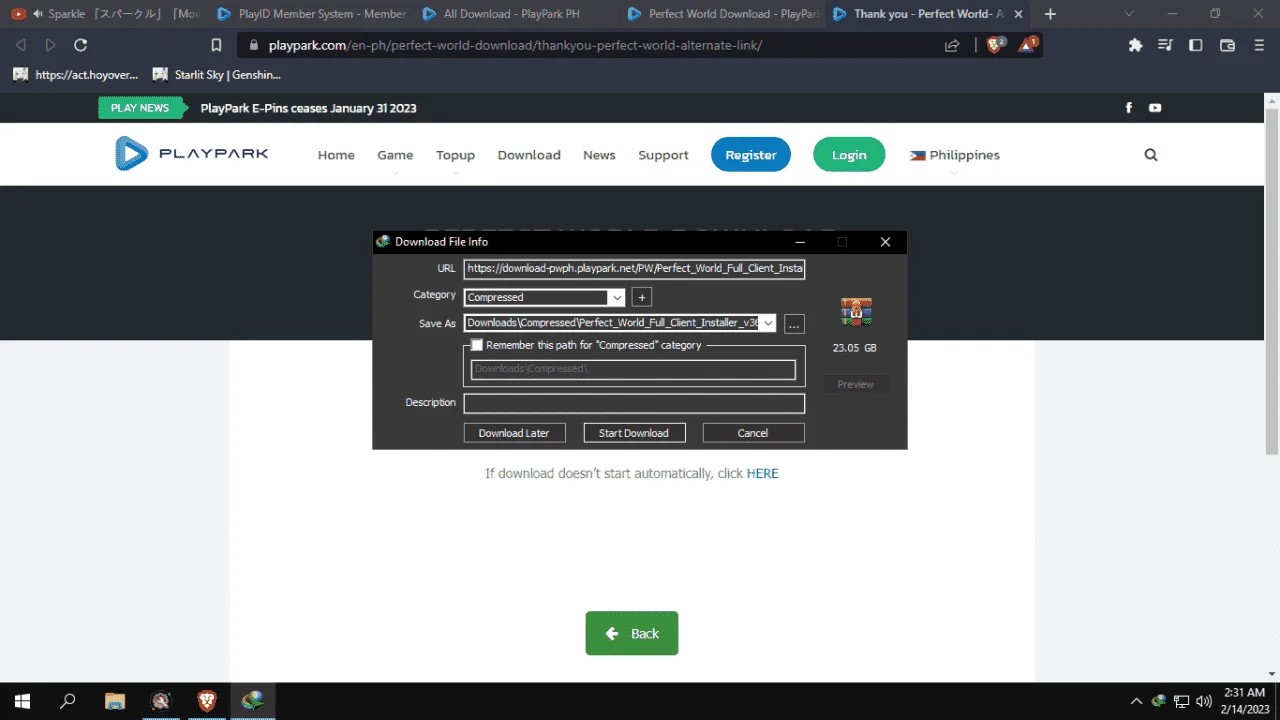Open the Brave Wallet icon
The height and width of the screenshot is (720, 1280).
[x=1227, y=45]
